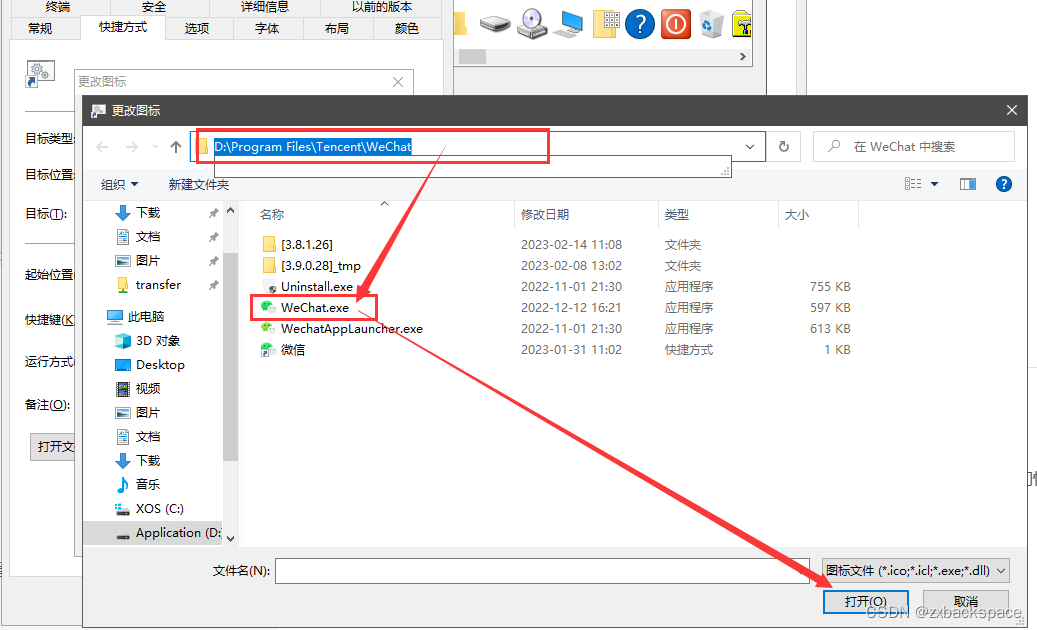Open pinned 图片 in quick access

tap(148, 260)
